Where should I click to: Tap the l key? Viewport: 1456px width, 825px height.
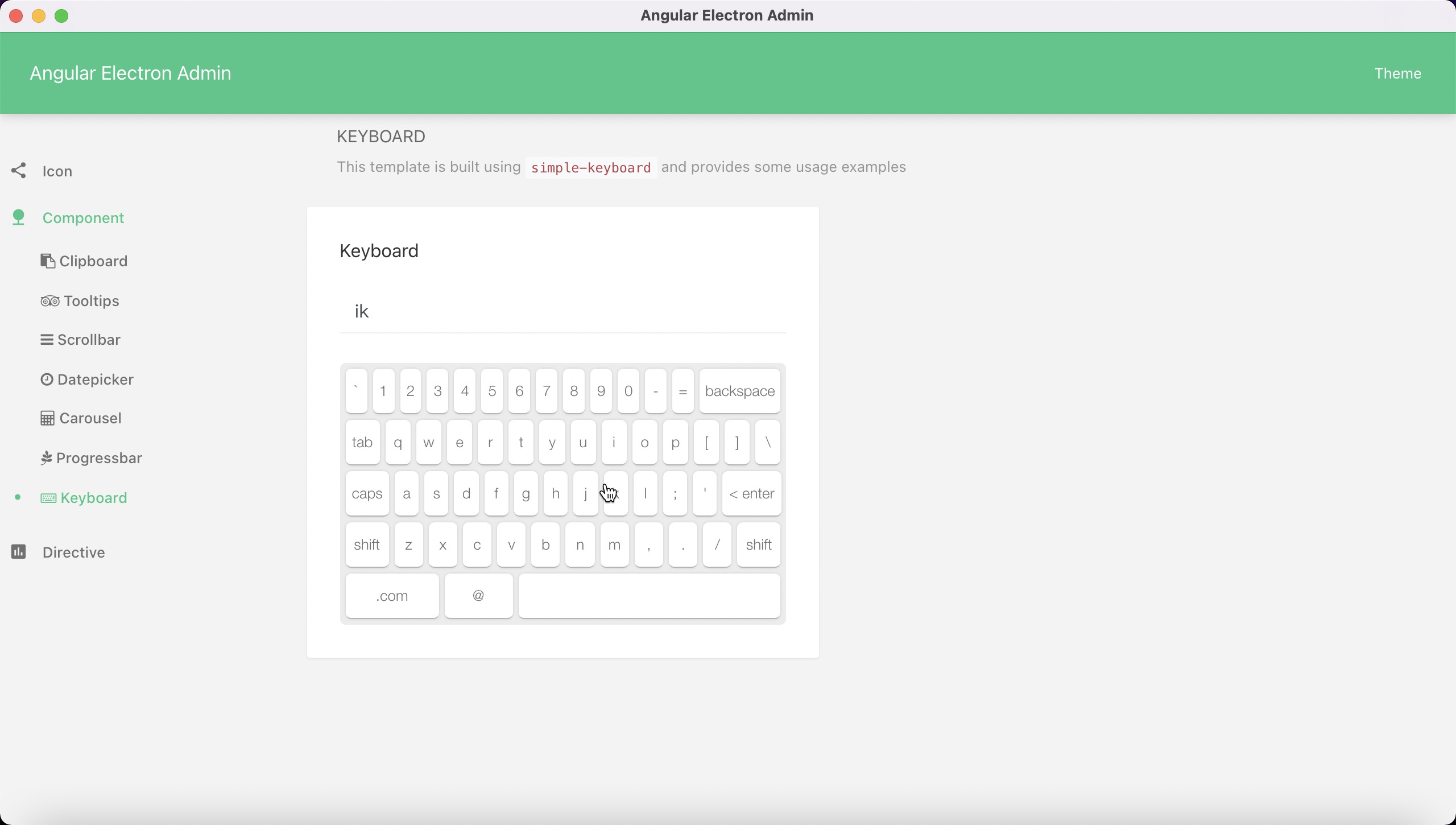pos(645,493)
